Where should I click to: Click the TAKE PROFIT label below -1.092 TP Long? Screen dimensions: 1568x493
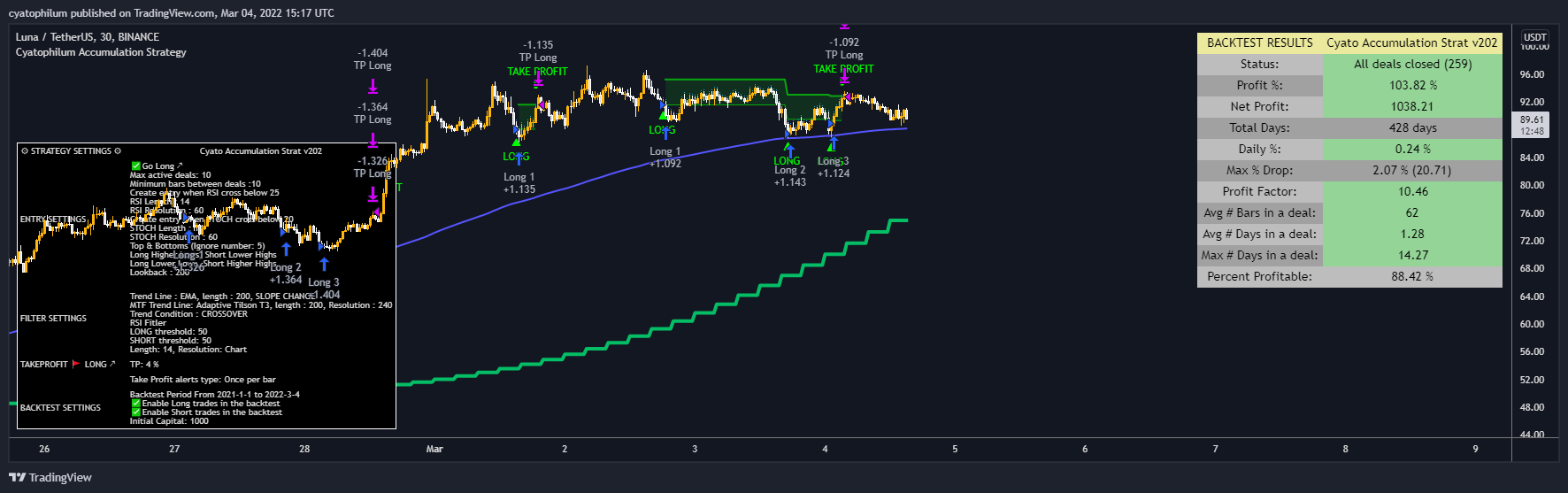coord(843,69)
